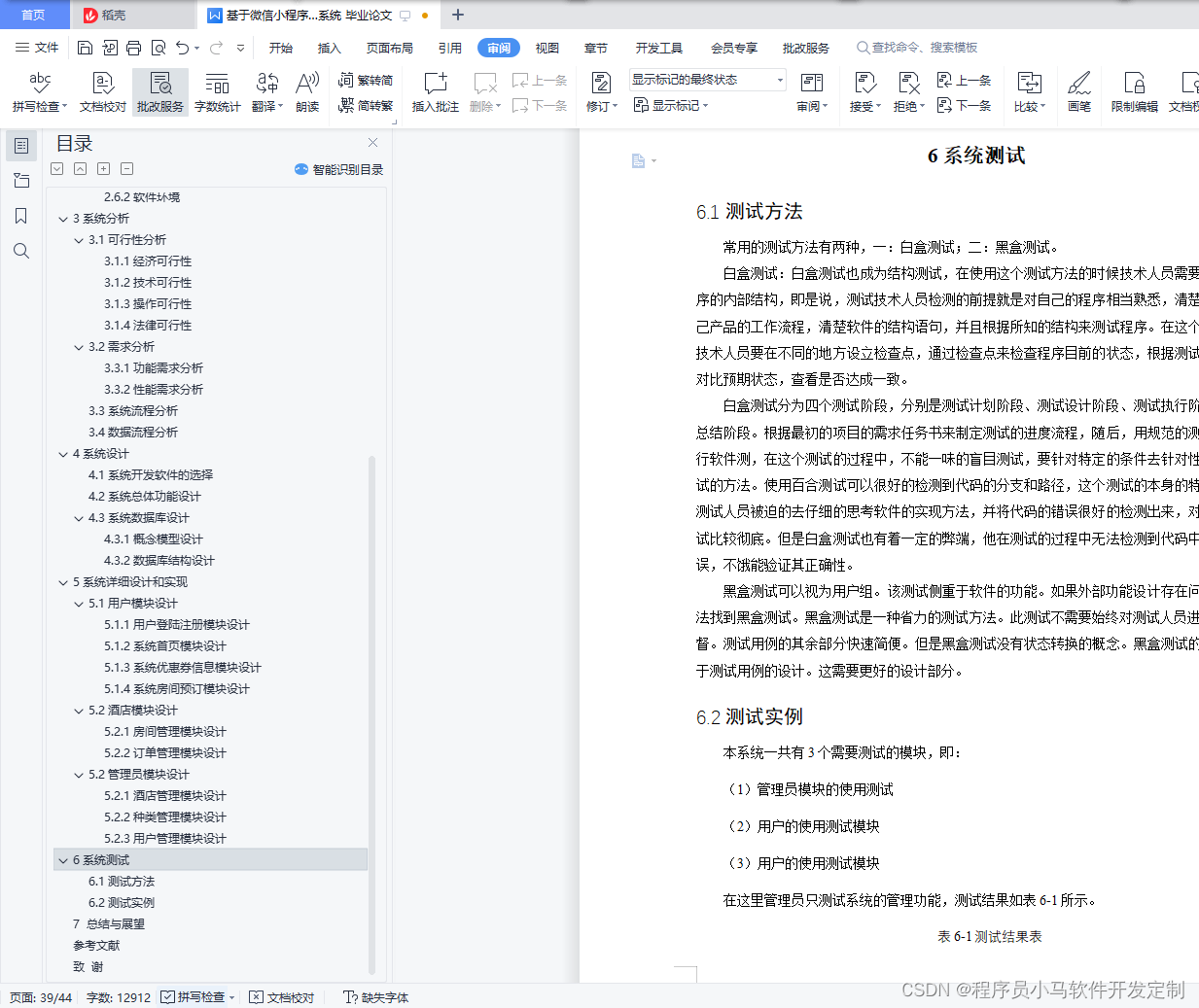This screenshot has width=1199, height=1008.
Task: Go to previous change (上一条) beside reject
Action: coord(964,81)
